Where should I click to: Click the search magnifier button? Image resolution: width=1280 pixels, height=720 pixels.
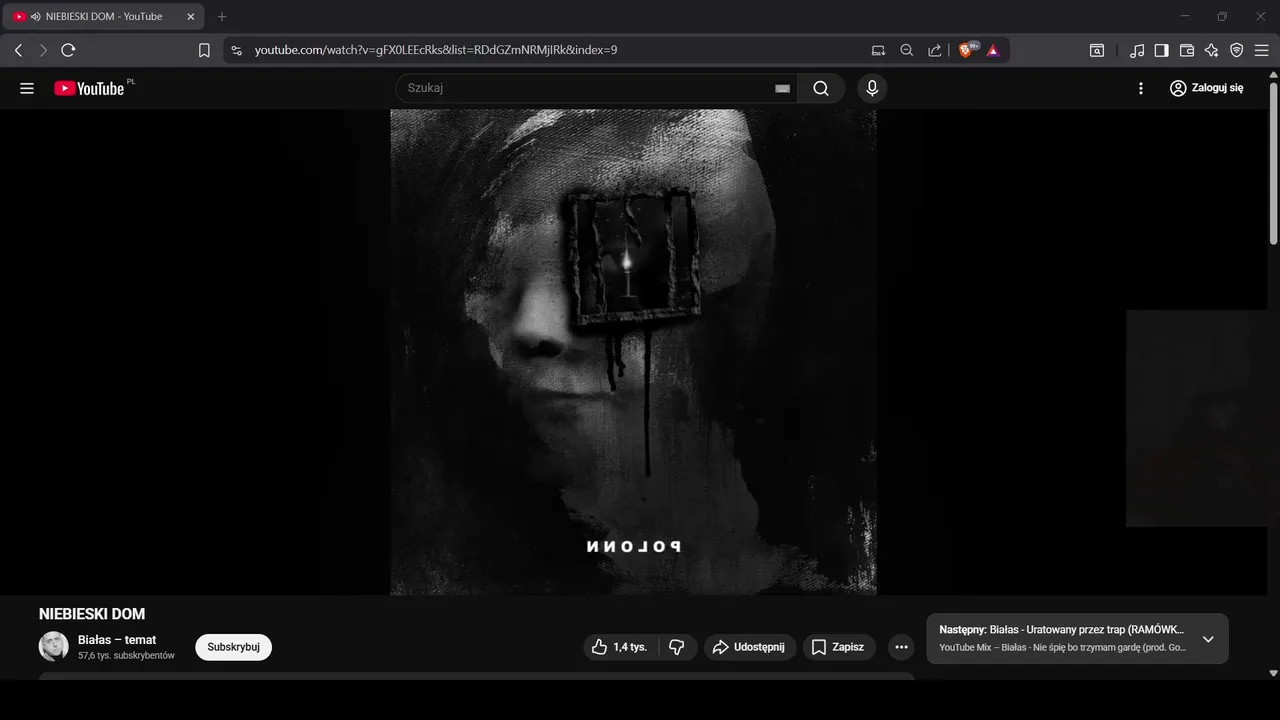point(821,88)
